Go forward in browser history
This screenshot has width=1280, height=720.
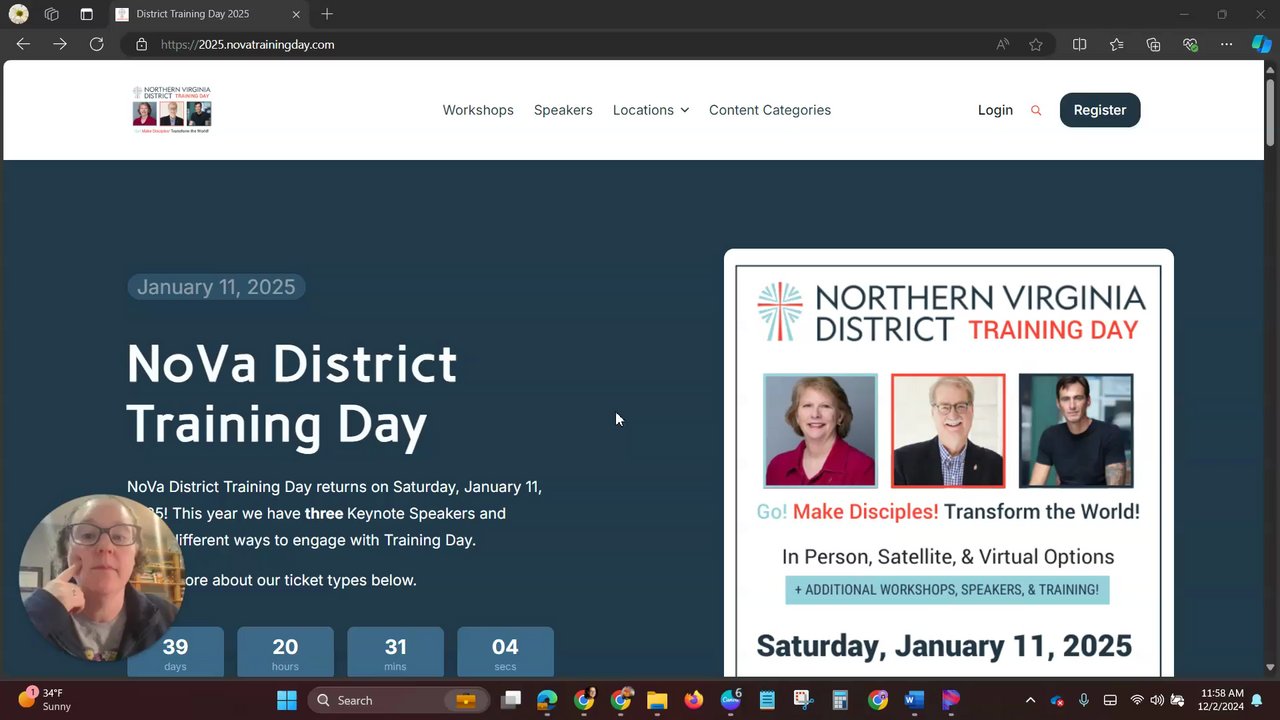coord(60,44)
